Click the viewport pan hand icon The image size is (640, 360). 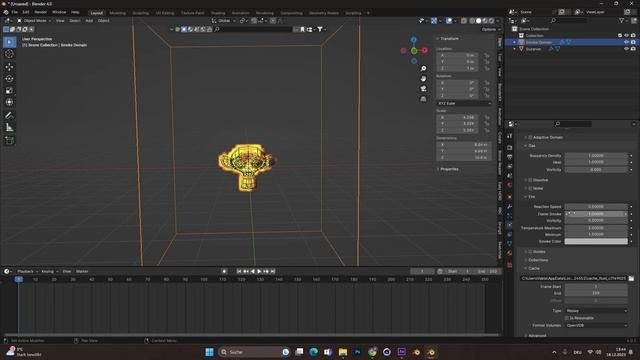point(423,78)
